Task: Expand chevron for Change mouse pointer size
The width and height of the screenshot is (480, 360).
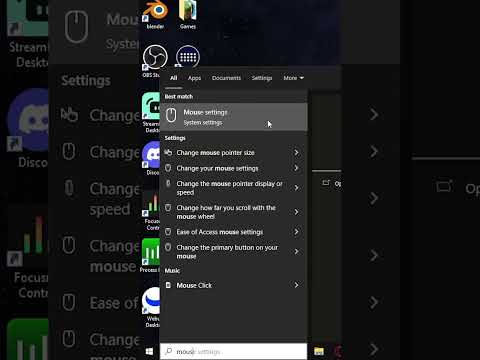Action: (296, 152)
